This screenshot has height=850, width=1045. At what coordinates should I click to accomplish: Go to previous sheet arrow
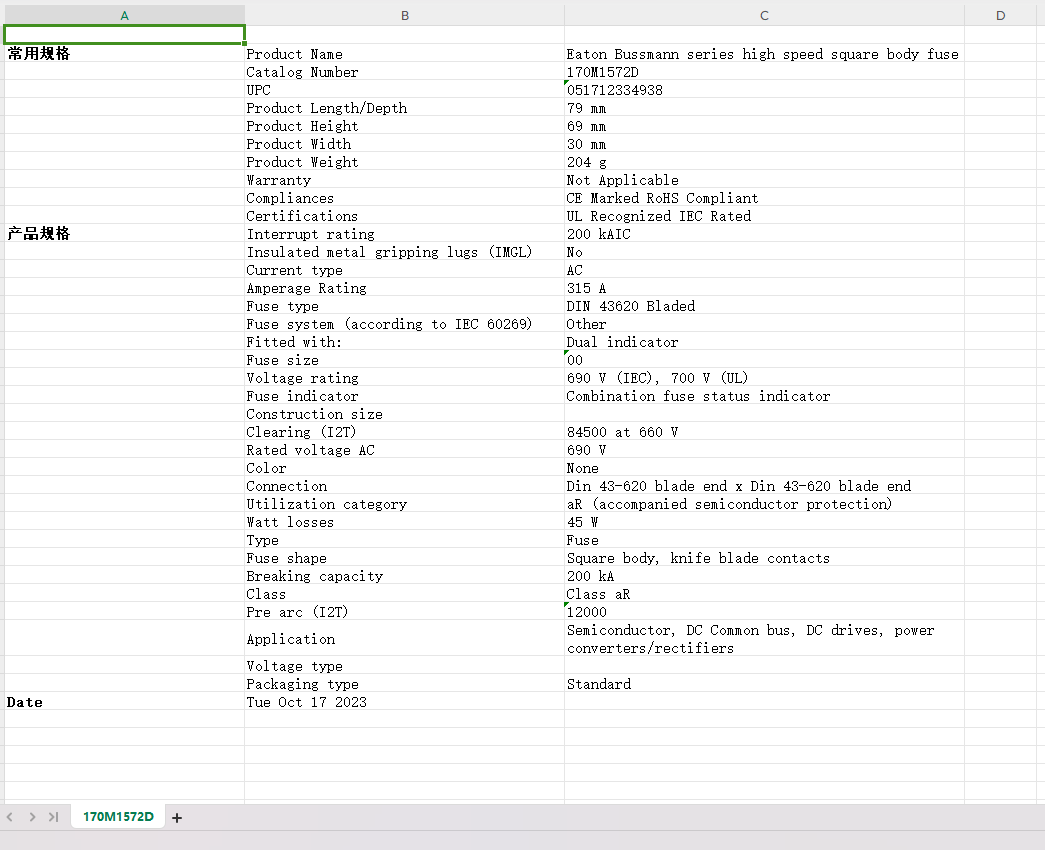tap(9, 817)
